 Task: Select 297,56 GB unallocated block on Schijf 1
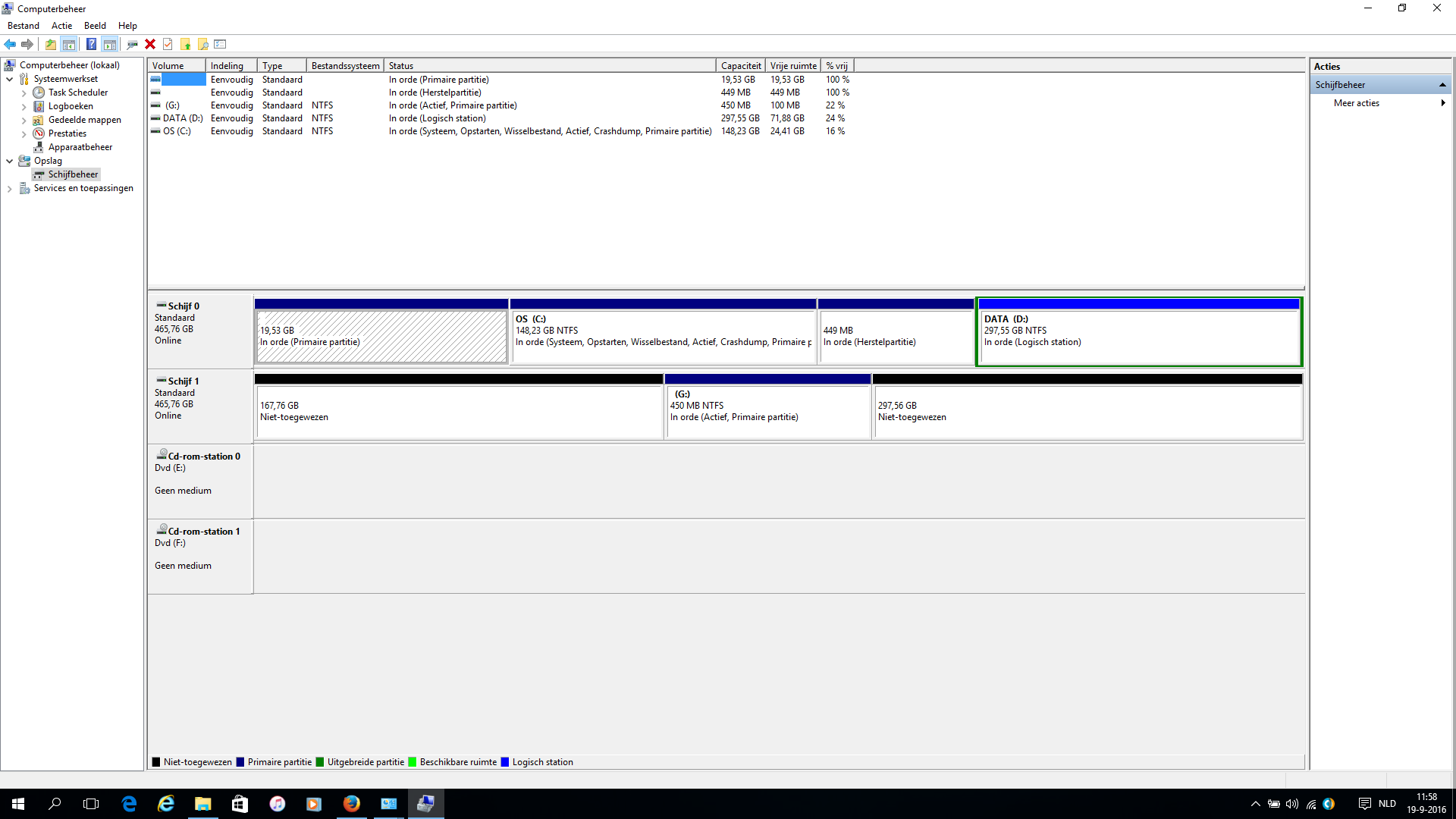click(1087, 406)
